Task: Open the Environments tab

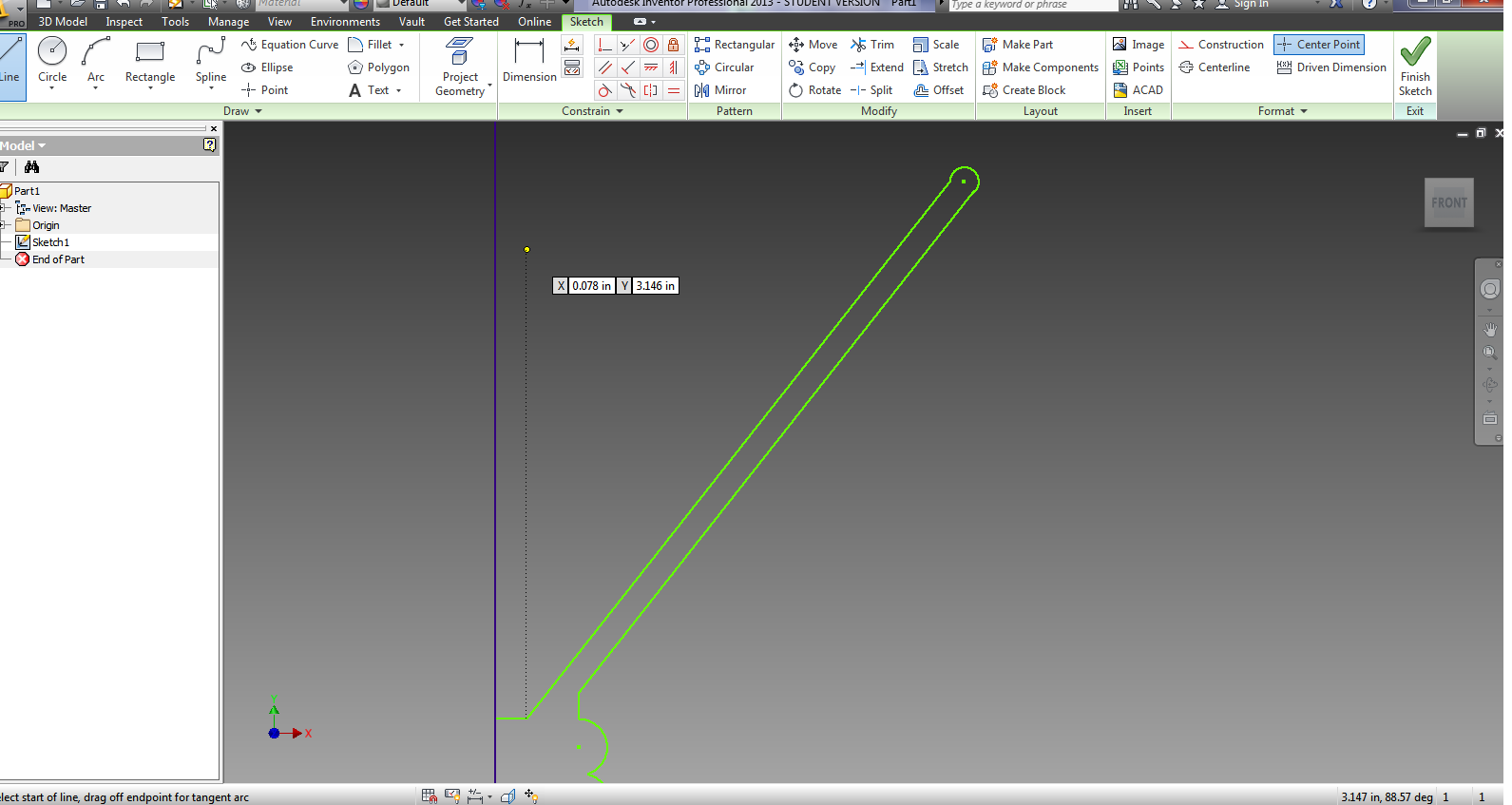Action: 345,22
